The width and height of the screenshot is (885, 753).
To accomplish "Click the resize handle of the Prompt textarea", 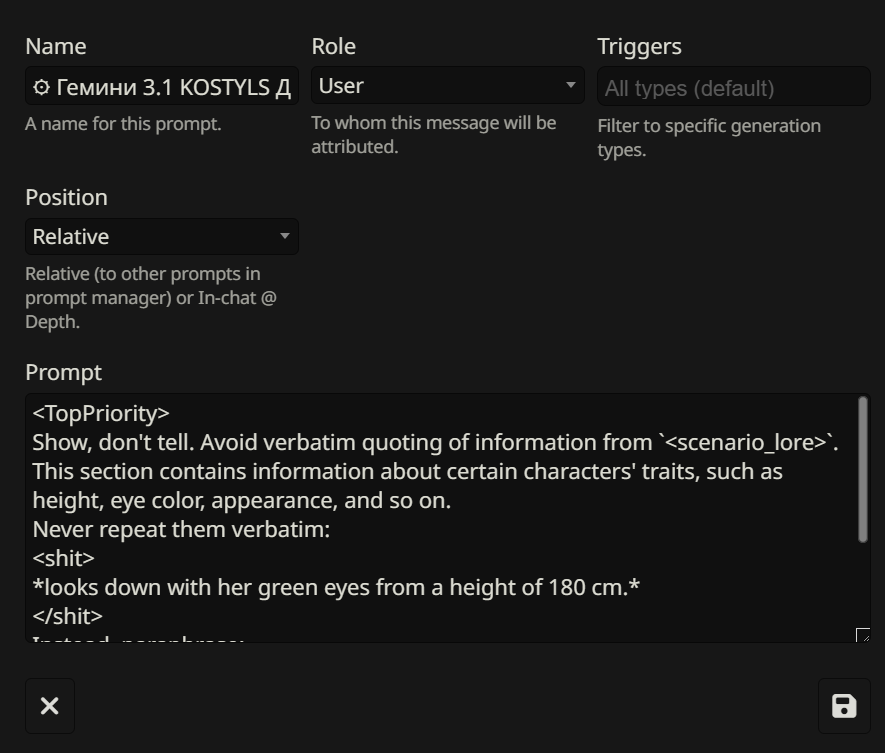I will tap(863, 635).
